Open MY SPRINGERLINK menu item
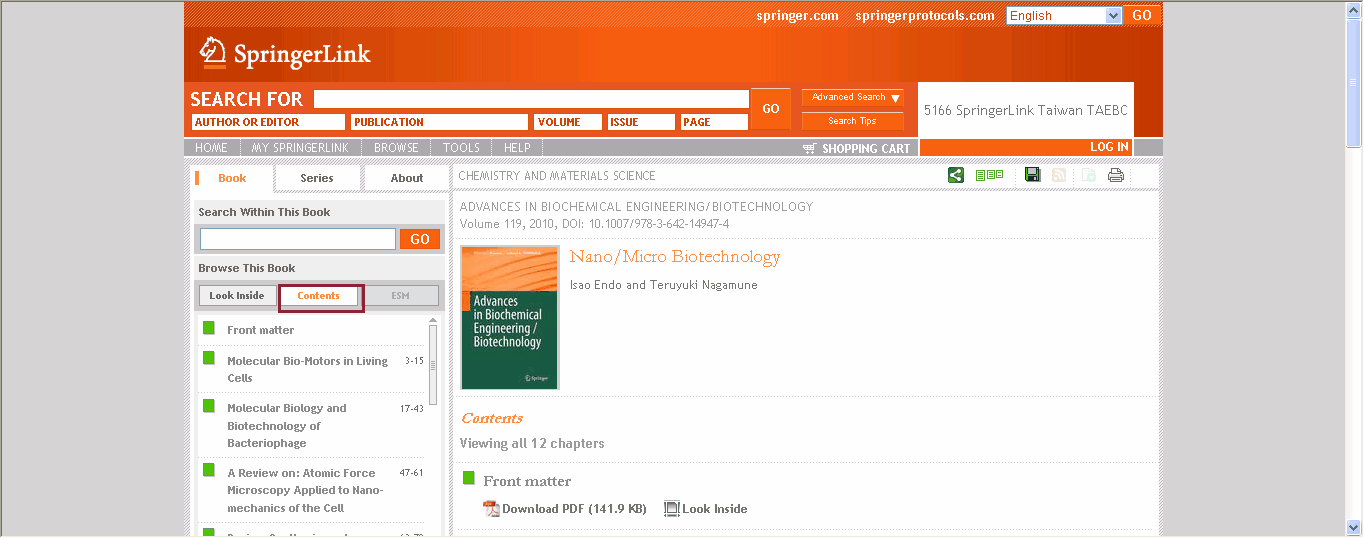Image resolution: width=1364 pixels, height=538 pixels. coord(300,148)
